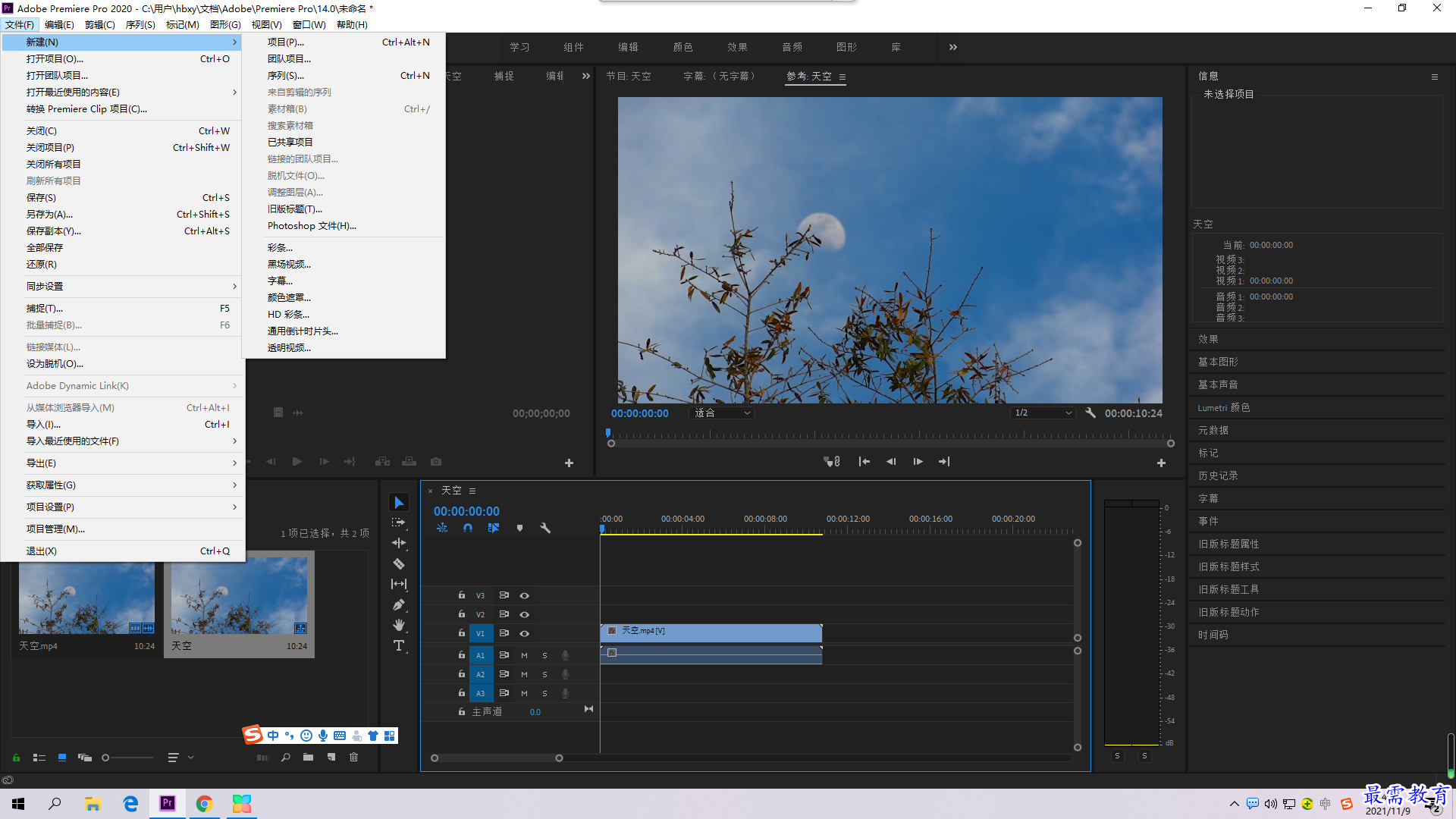Open program monitor settings wrench
The height and width of the screenshot is (819, 1456).
coord(1090,413)
